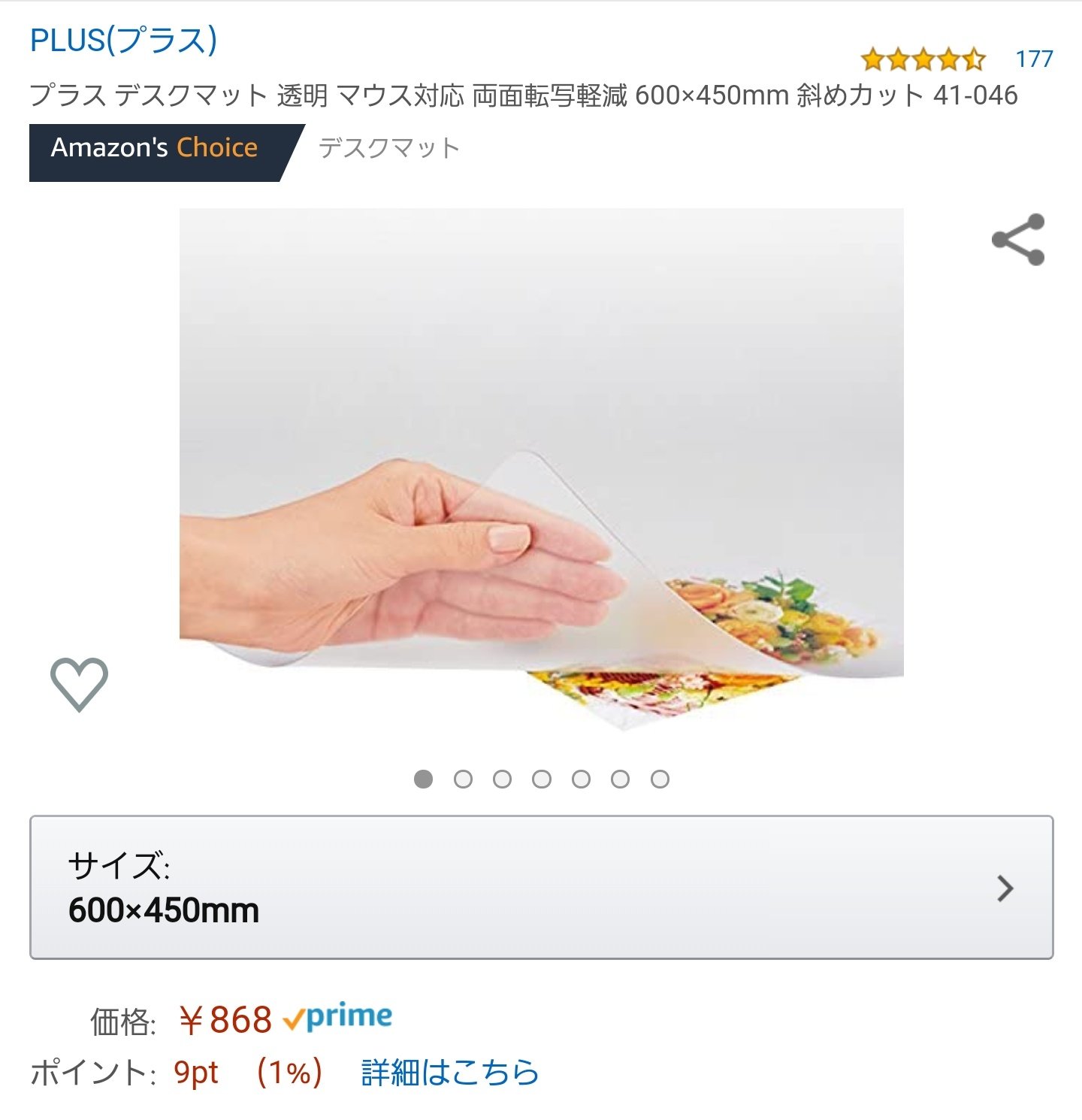Select the second image dot indicator
Screen dimensions: 1082x1120
[x=464, y=779]
